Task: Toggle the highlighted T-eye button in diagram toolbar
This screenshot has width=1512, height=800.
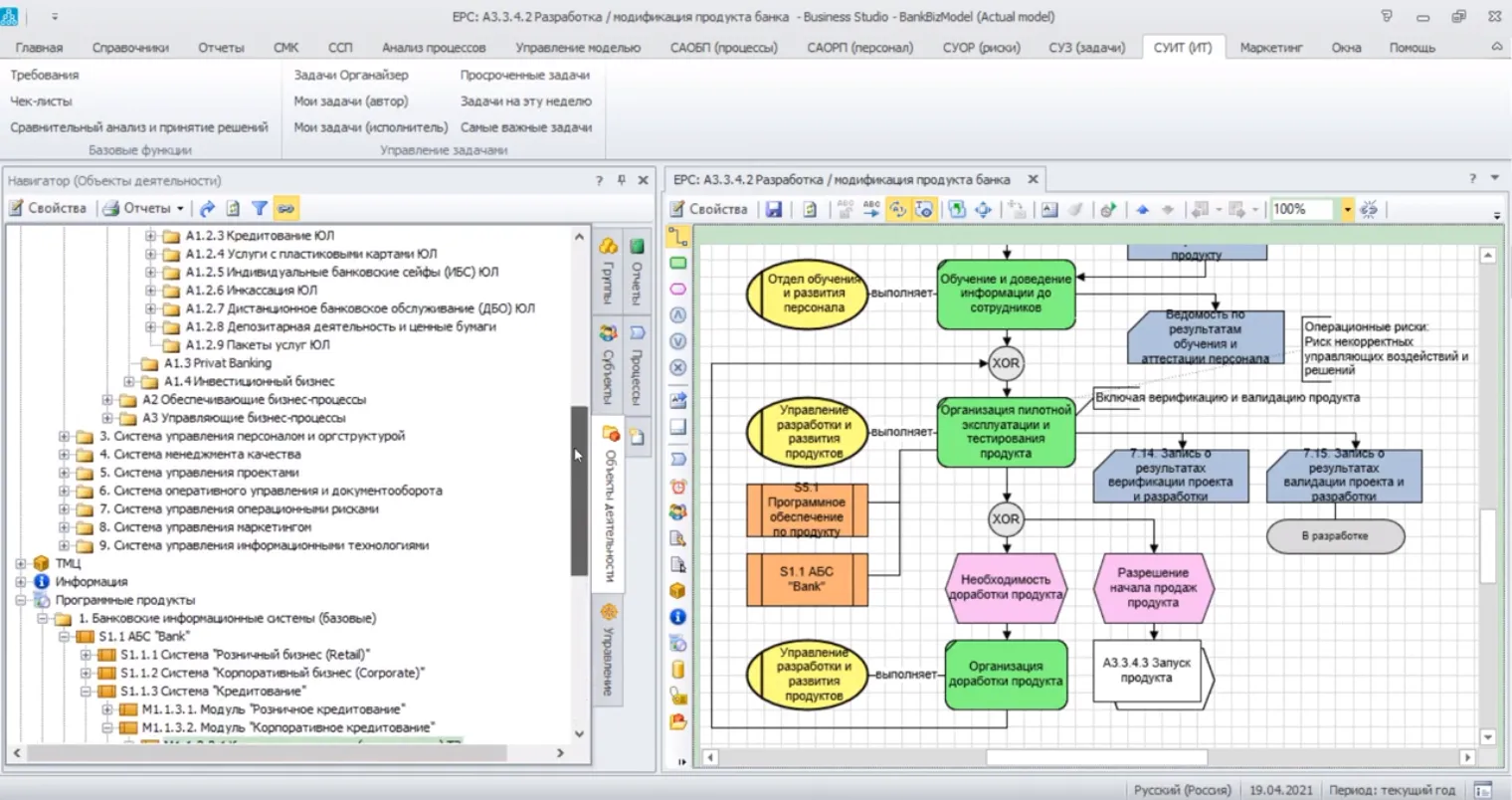Action: pos(923,209)
